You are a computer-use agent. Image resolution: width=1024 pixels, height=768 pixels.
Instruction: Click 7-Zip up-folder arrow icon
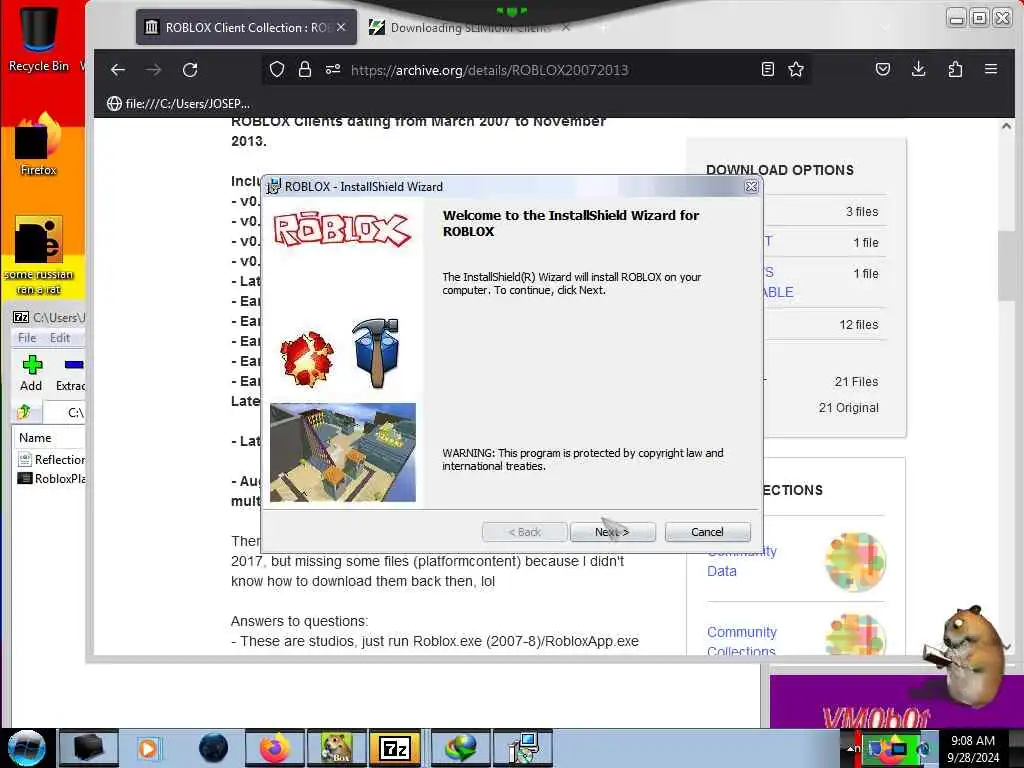(x=24, y=412)
